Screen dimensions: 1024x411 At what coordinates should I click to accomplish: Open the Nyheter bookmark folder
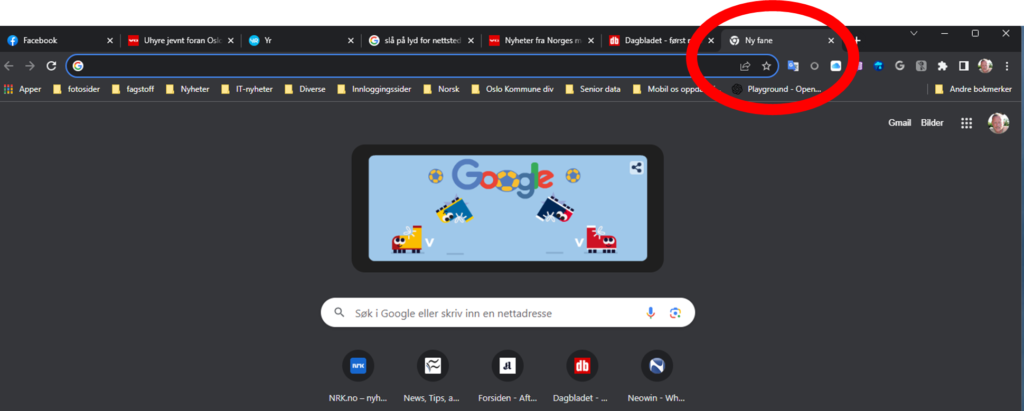[x=187, y=89]
